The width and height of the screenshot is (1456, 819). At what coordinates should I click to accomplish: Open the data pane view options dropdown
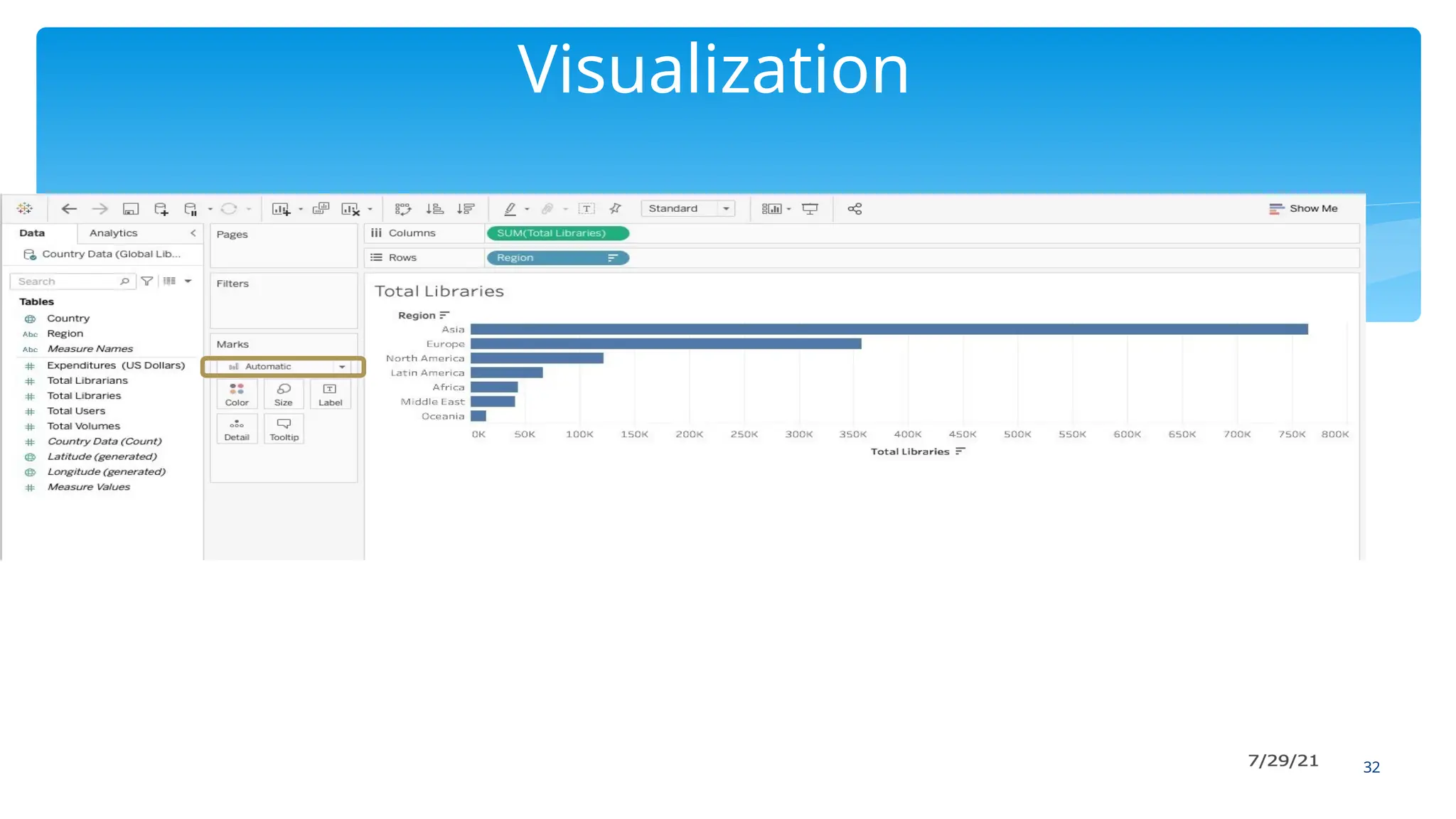[188, 281]
